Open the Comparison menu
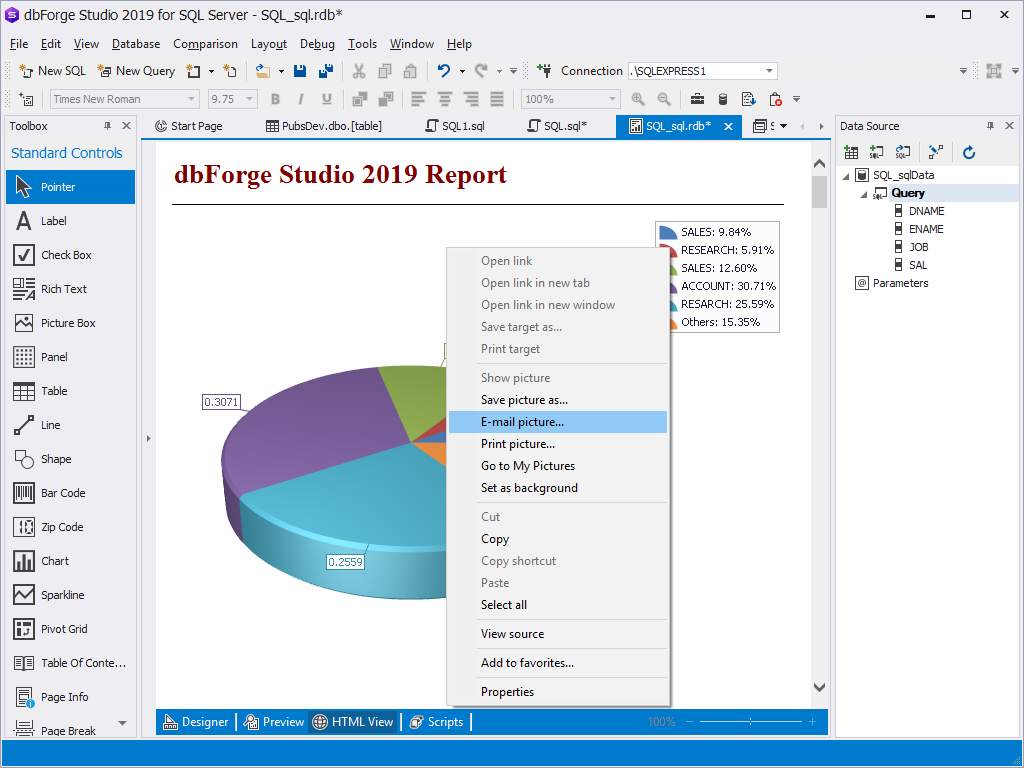1024x768 pixels. pos(205,44)
